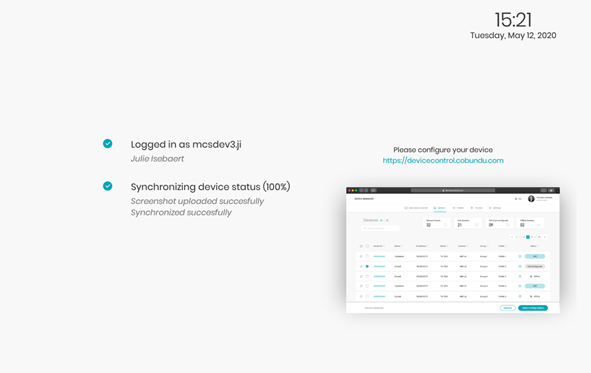Open the devicecontrol.cobundu.com link

click(443, 161)
